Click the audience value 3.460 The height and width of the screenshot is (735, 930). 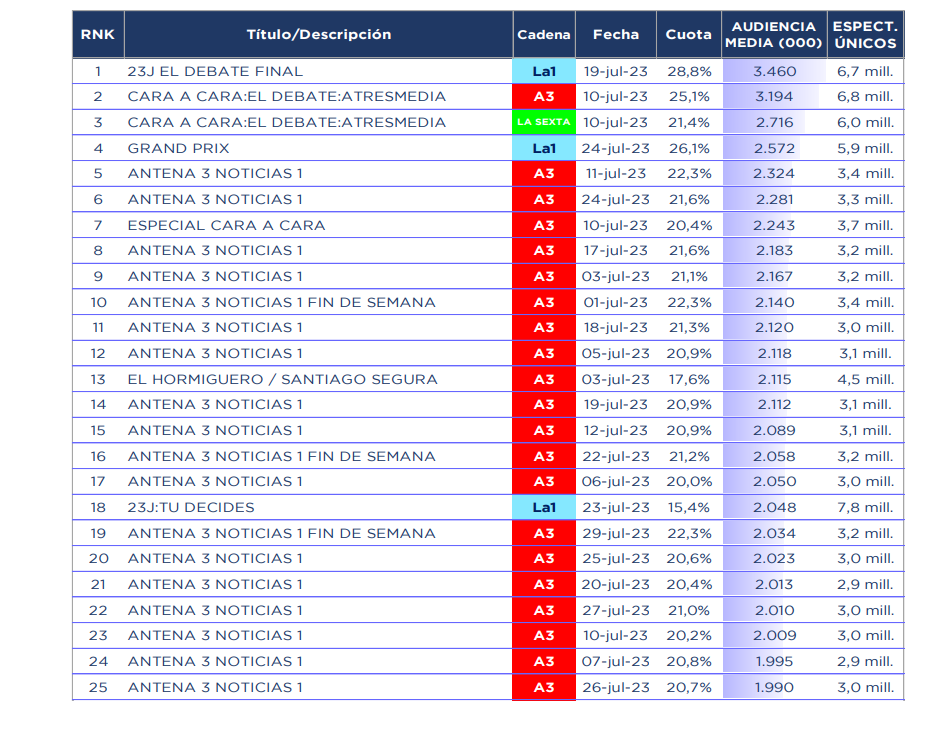[775, 72]
